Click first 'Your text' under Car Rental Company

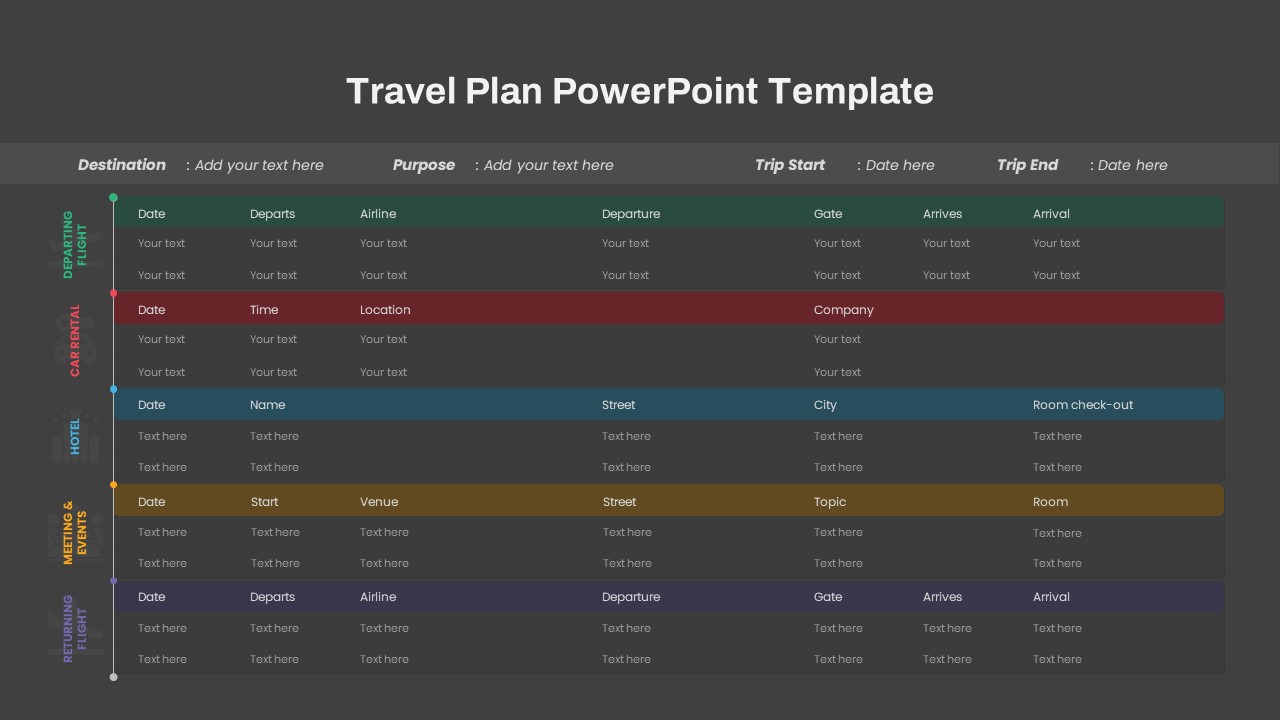837,339
